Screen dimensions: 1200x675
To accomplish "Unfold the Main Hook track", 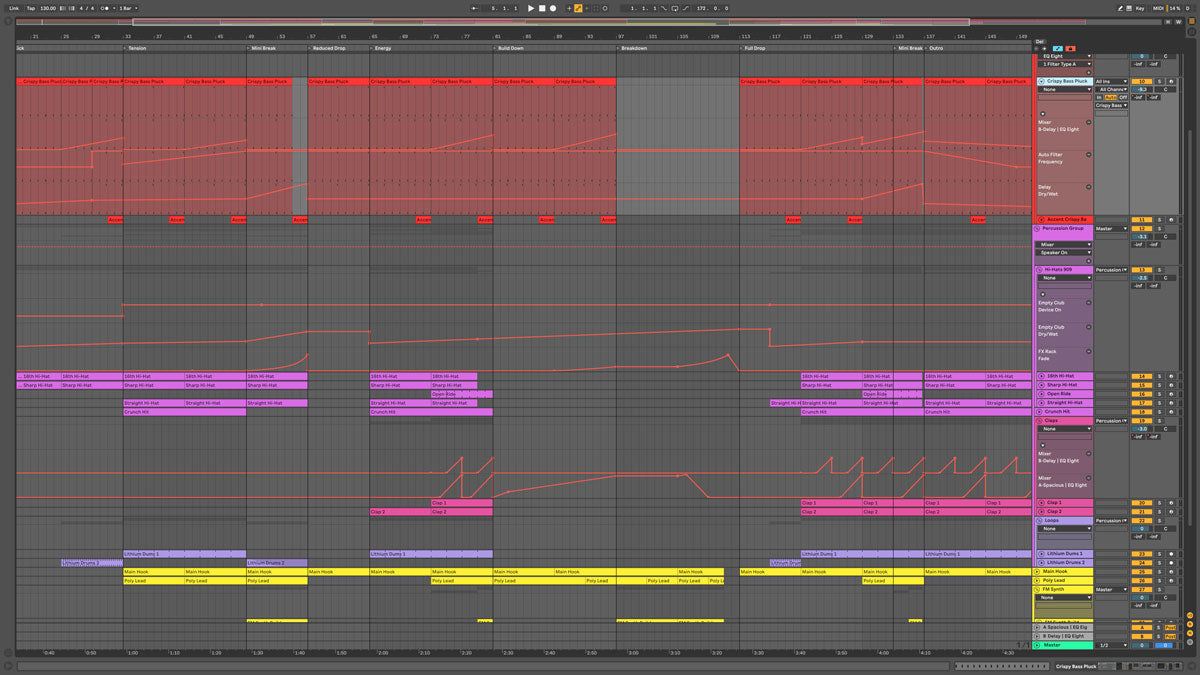I will click(1037, 572).
